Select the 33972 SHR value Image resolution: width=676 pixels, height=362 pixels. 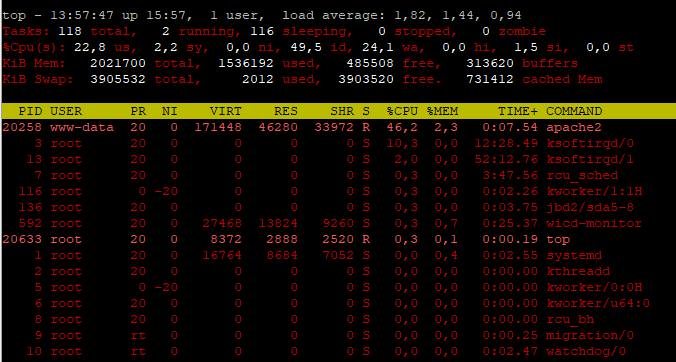point(334,127)
